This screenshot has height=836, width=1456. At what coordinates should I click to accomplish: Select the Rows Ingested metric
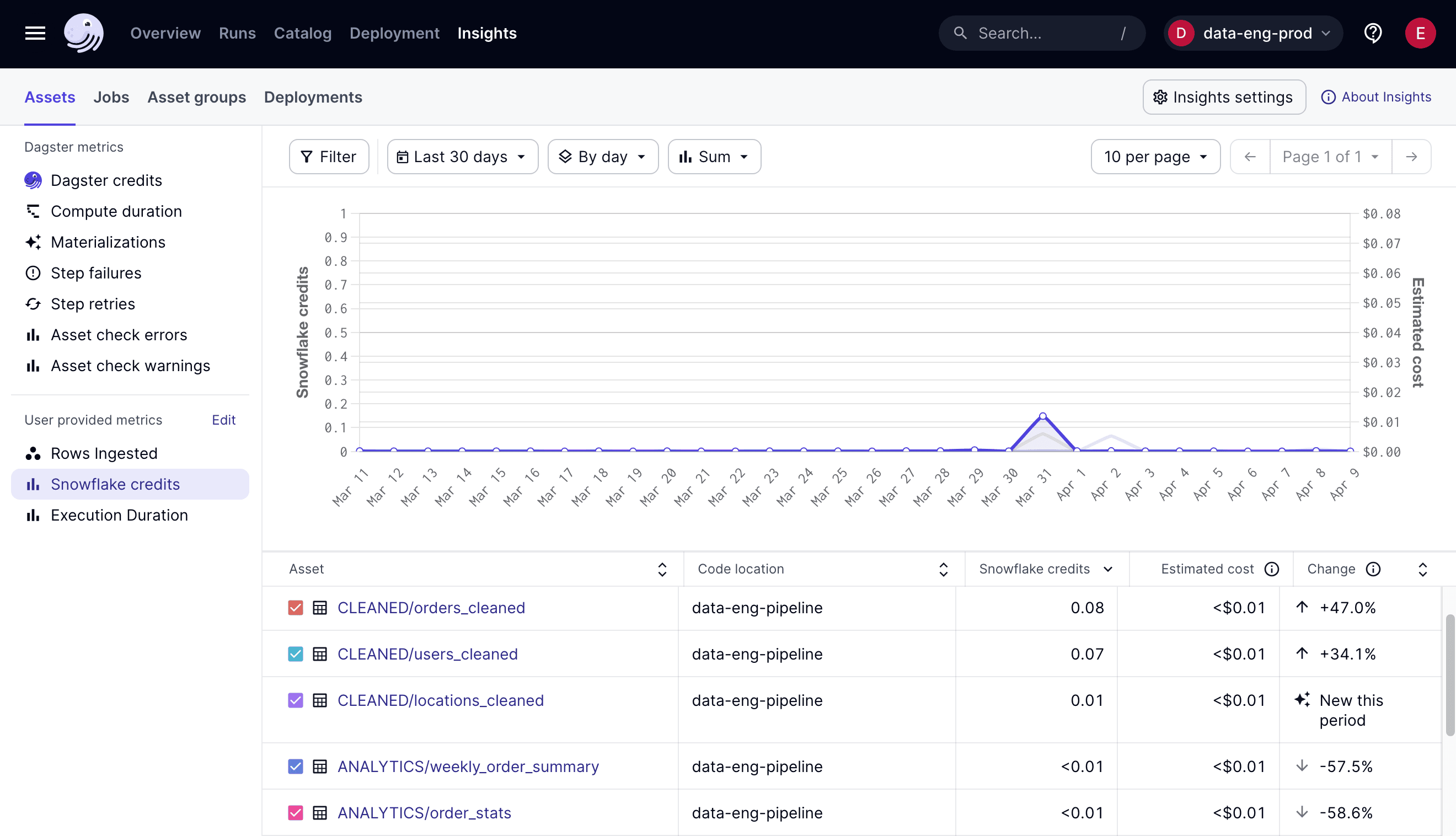104,453
